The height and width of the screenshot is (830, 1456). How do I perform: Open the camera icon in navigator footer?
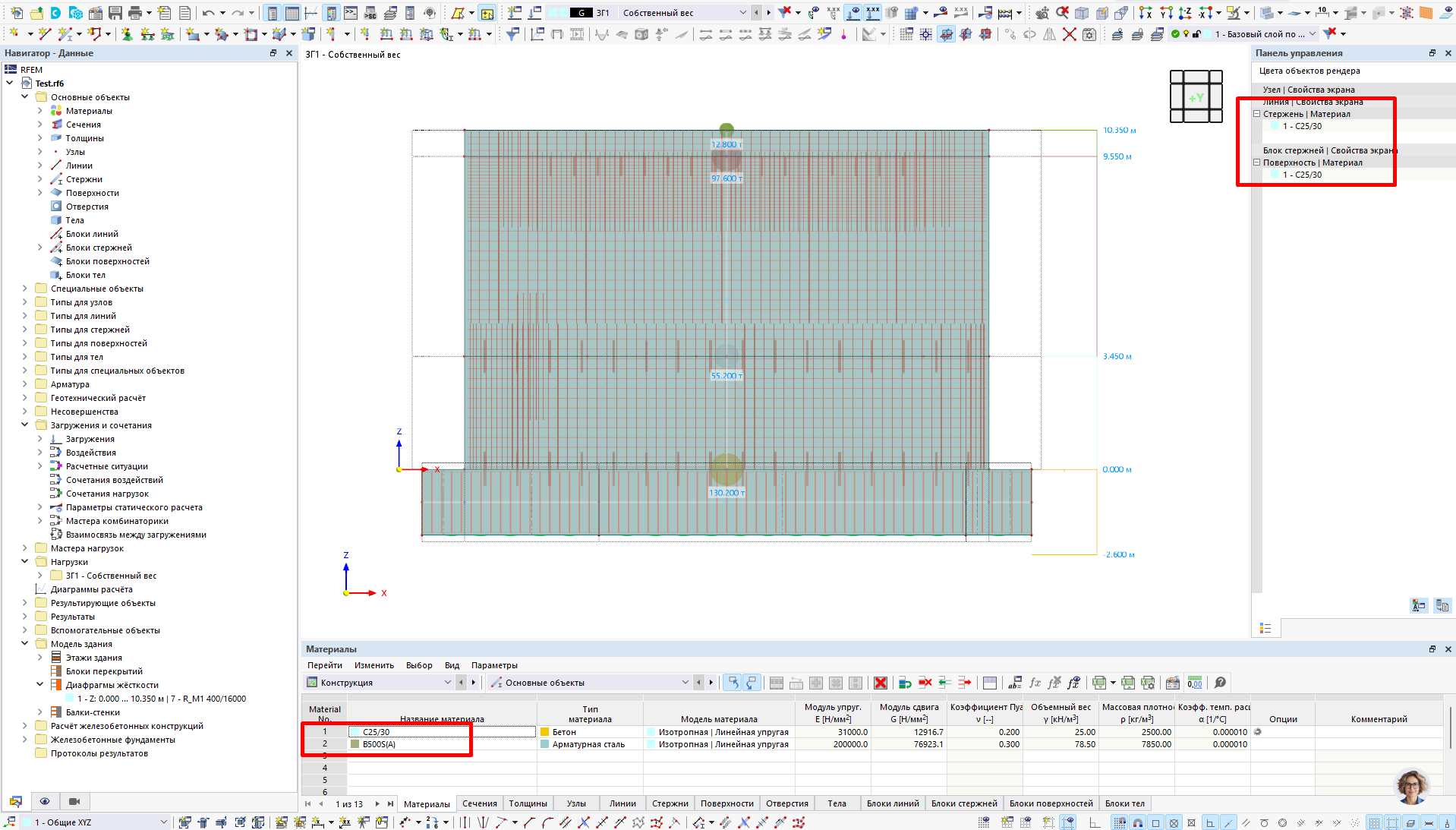[74, 801]
